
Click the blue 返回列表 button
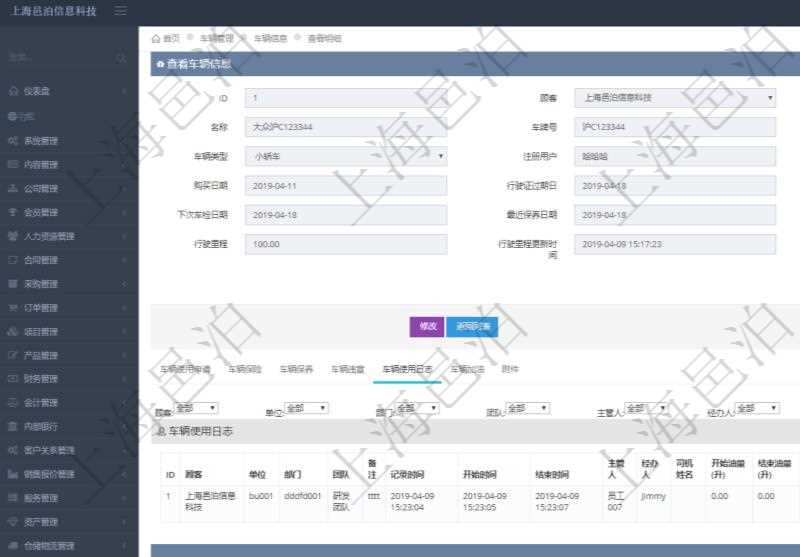(x=471, y=326)
